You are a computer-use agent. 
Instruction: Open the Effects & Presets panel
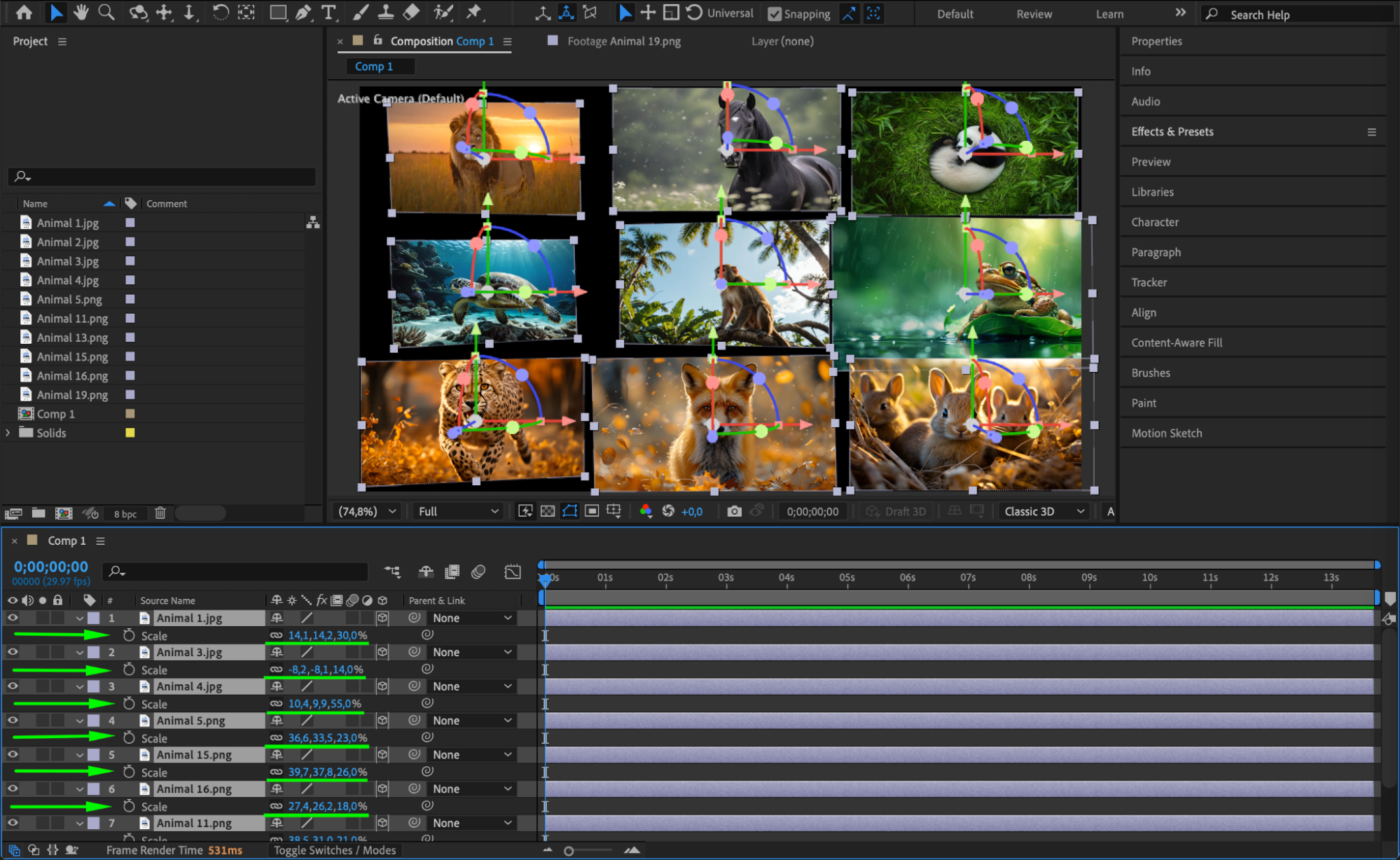pos(1172,132)
